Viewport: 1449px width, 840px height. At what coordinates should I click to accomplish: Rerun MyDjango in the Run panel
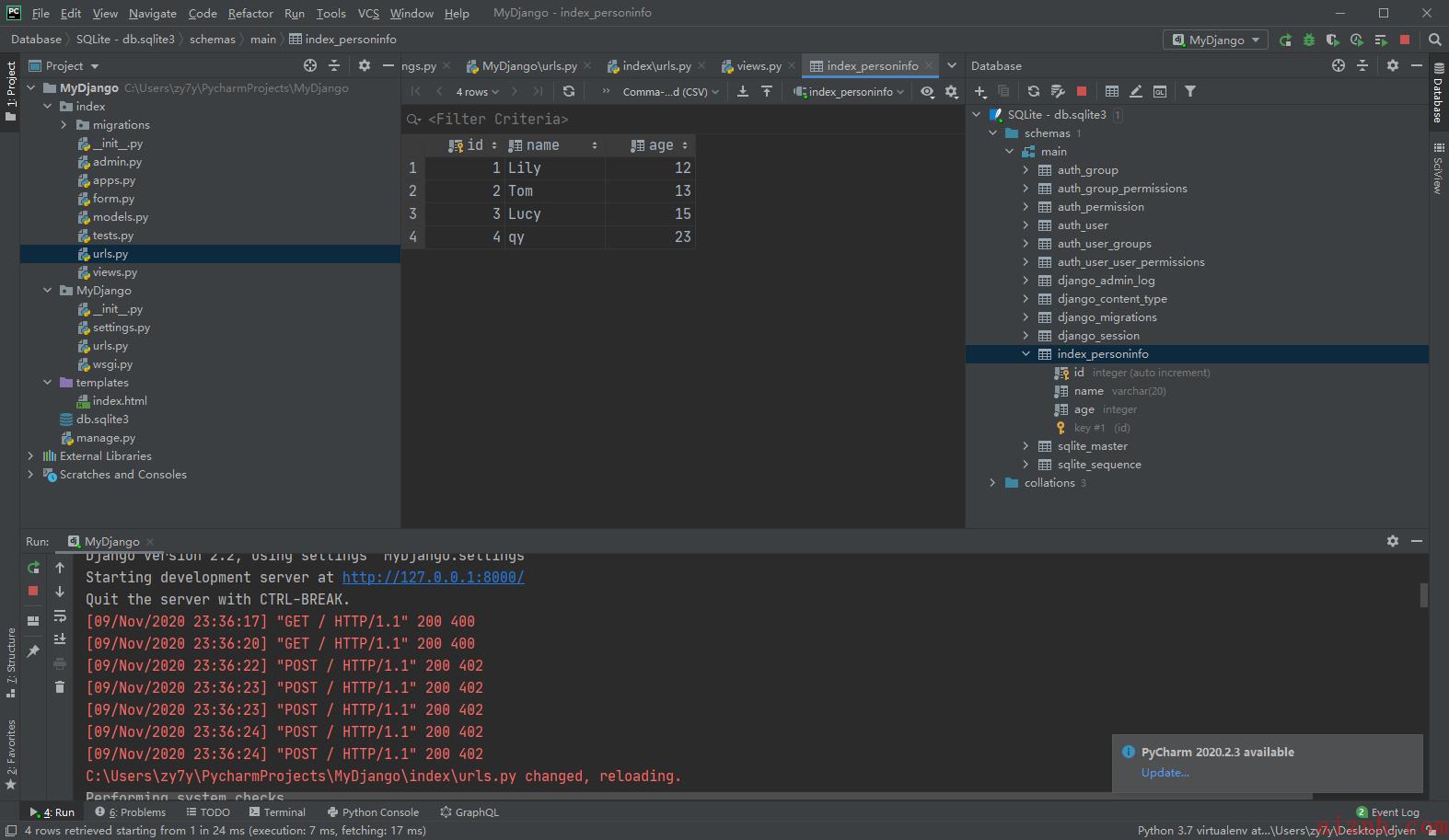(33, 568)
